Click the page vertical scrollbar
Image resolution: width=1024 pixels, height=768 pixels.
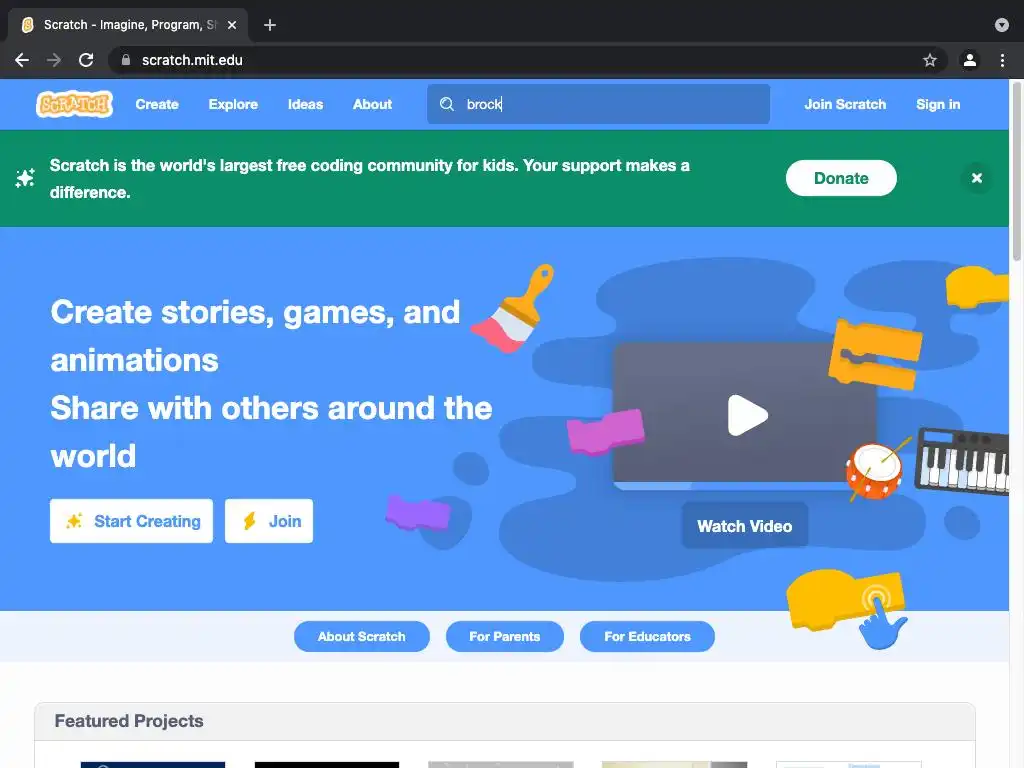(x=1017, y=171)
